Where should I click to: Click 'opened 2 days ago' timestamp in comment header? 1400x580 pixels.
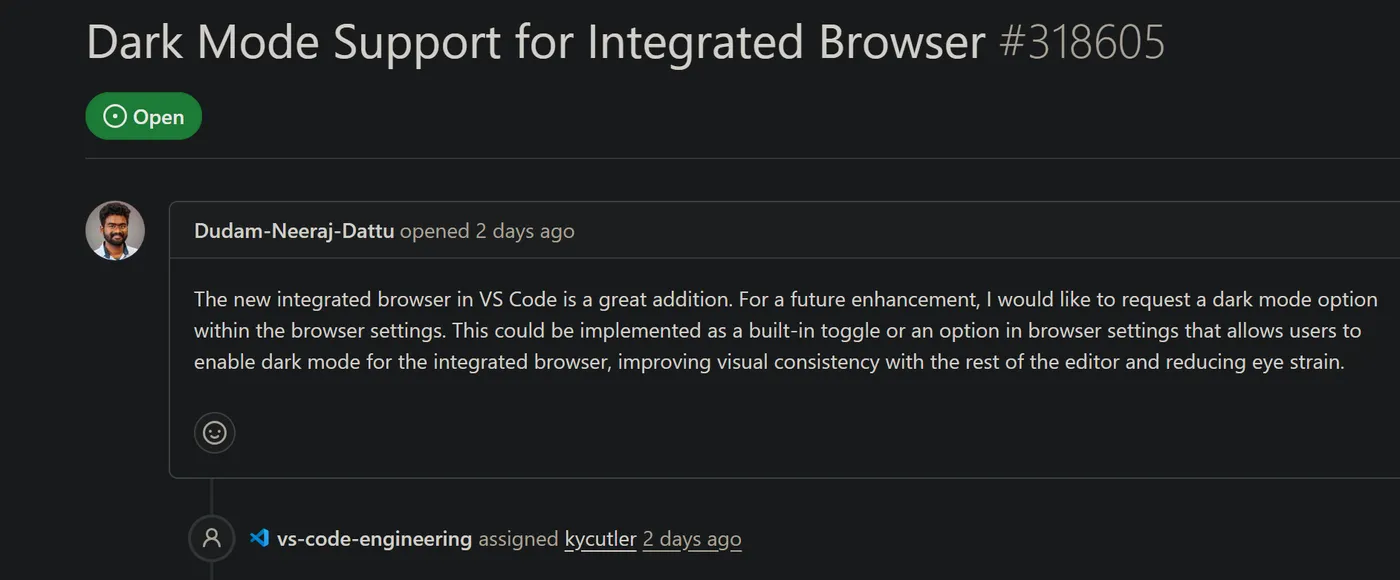[x=487, y=231]
